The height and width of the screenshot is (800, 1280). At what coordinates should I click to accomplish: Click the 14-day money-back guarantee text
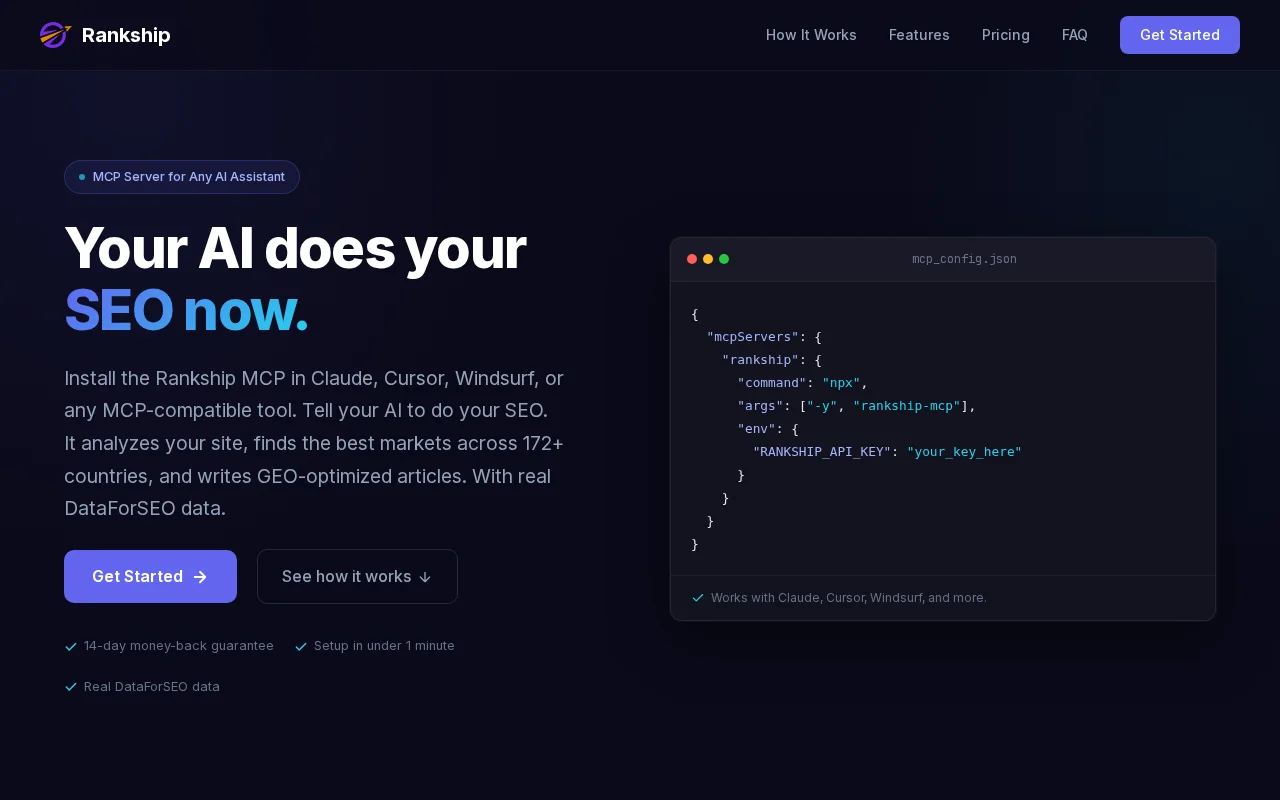[x=179, y=646]
